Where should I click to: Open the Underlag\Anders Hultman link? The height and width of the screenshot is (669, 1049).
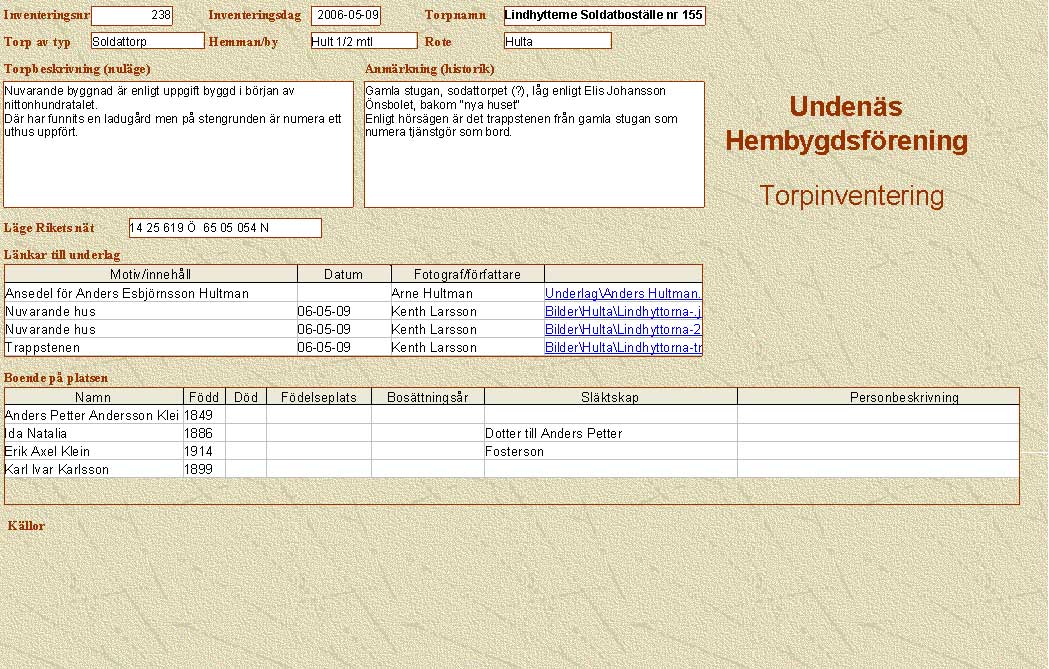(x=622, y=294)
